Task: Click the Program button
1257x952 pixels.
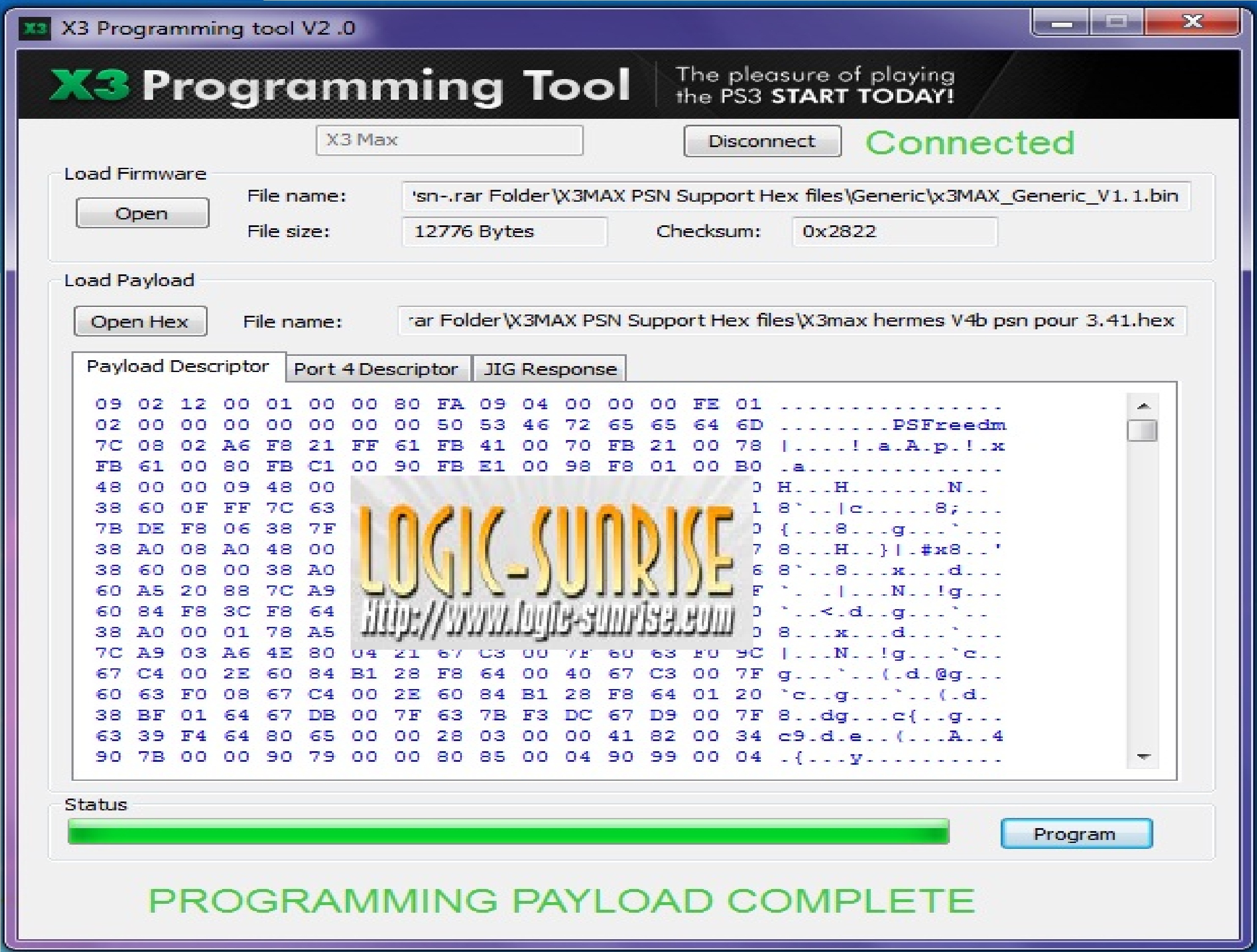Action: [x=1076, y=833]
